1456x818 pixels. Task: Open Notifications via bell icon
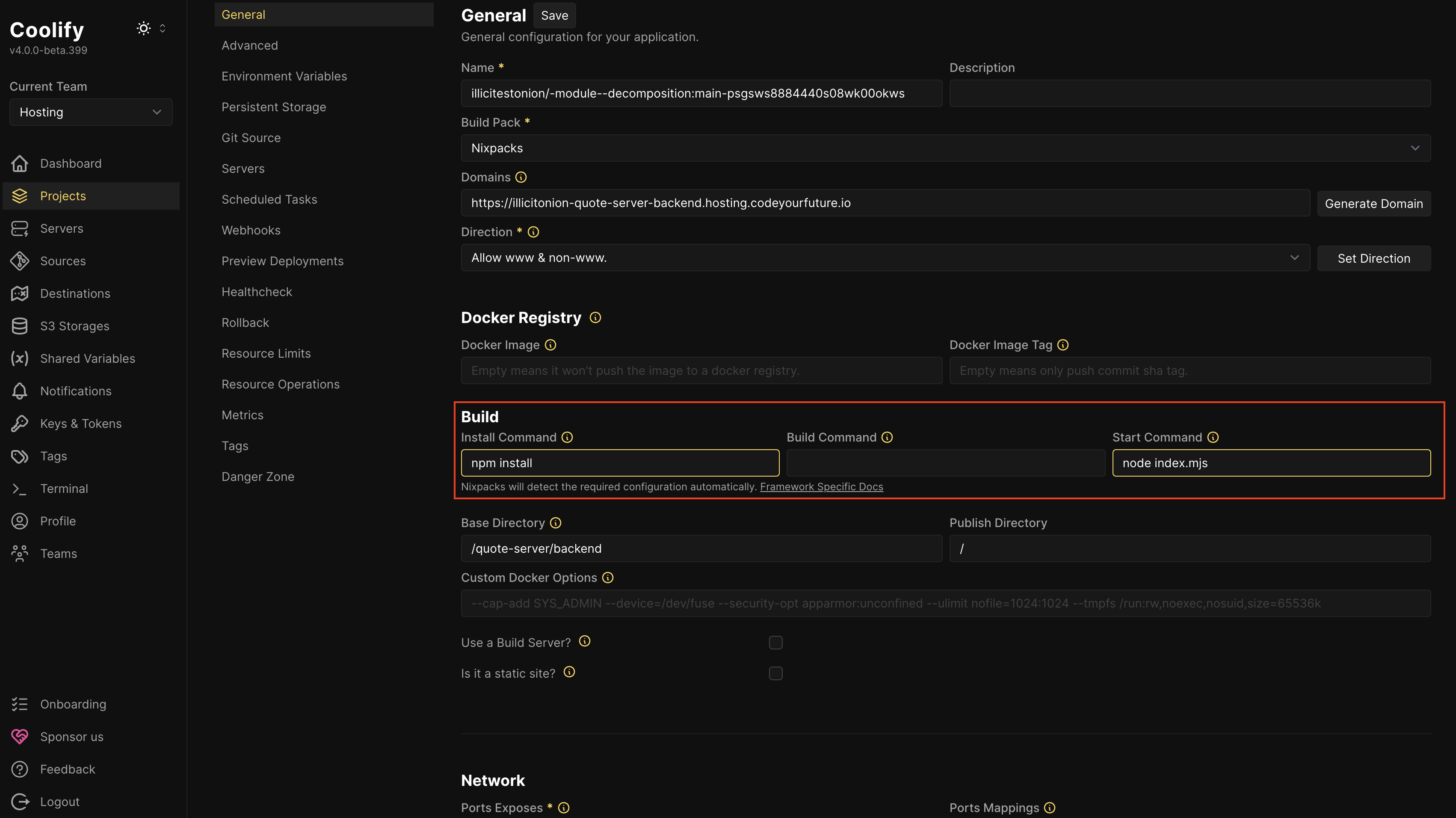tap(19, 391)
